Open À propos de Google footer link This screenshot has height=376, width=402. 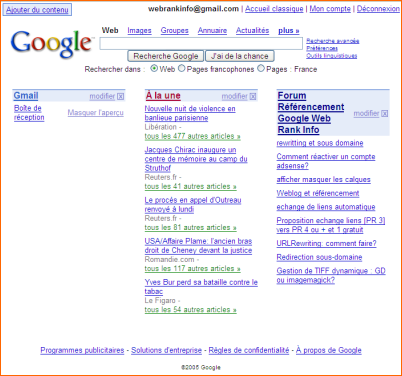tap(329, 350)
